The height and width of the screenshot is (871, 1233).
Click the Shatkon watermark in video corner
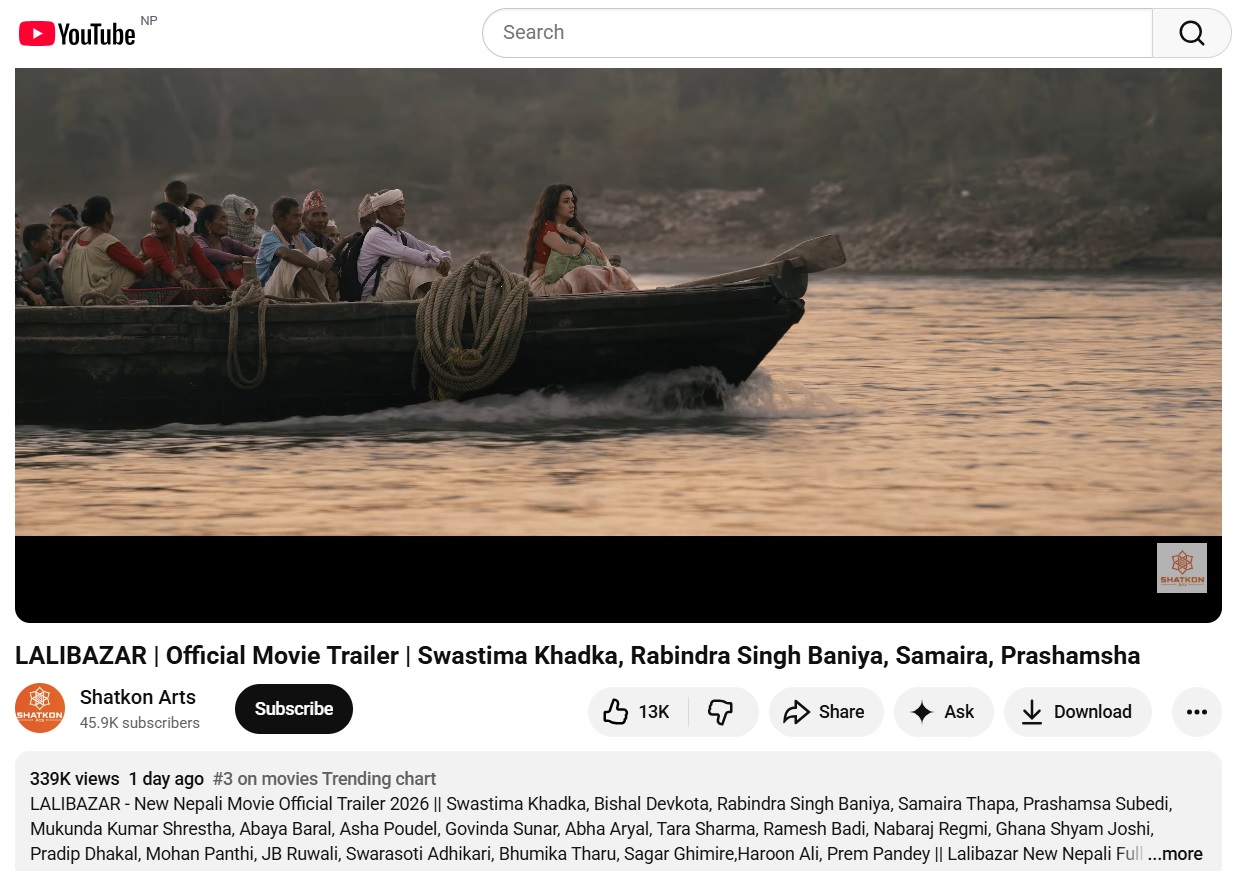tap(1181, 568)
